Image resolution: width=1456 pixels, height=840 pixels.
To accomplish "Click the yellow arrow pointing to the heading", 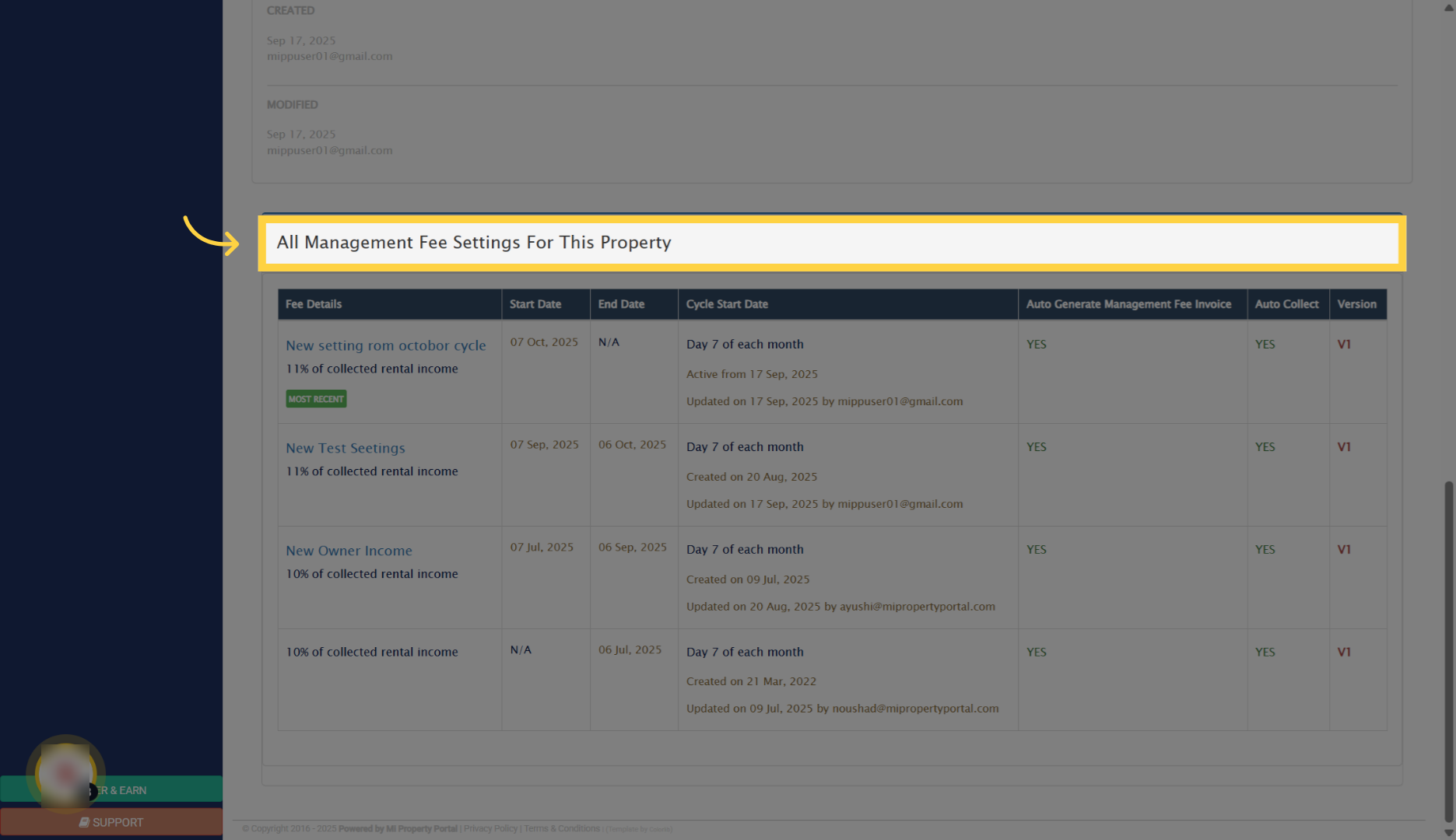I will 212,235.
